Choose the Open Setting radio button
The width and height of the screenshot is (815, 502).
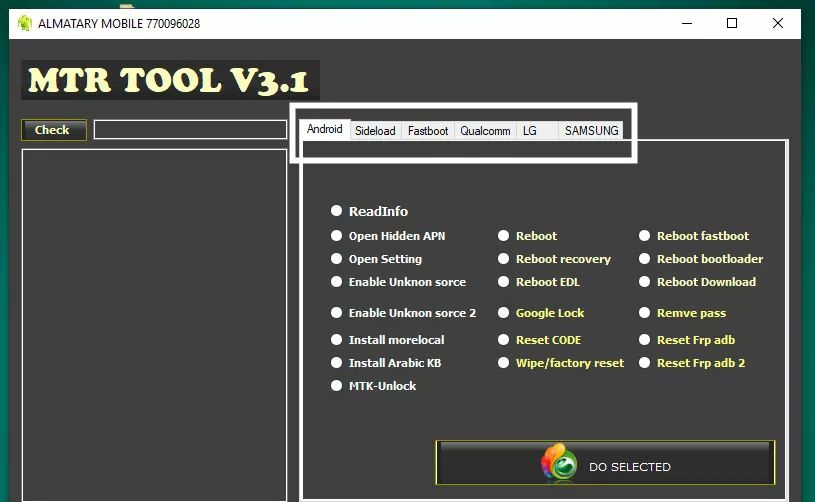(x=336, y=258)
